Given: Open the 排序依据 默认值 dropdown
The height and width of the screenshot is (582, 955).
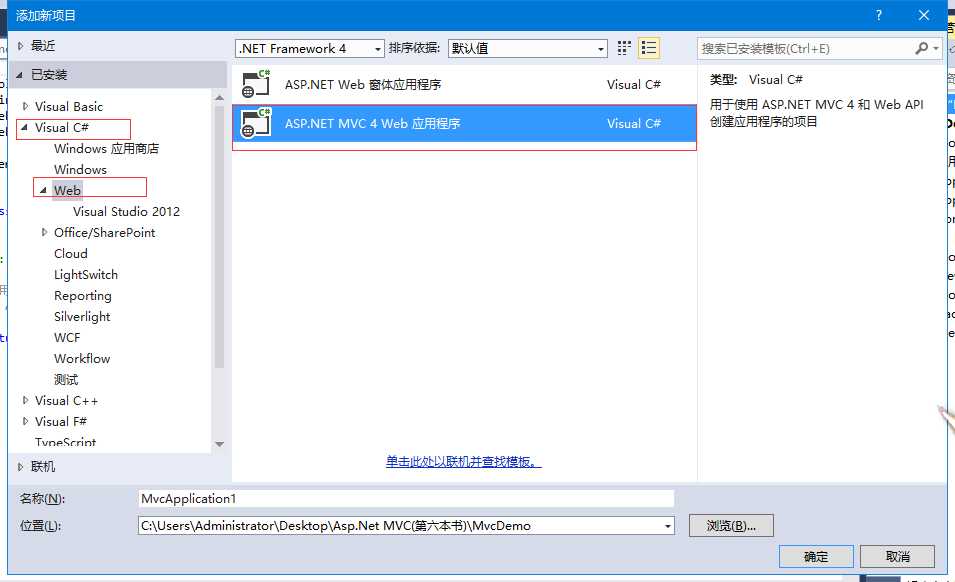Looking at the screenshot, I should coord(527,49).
